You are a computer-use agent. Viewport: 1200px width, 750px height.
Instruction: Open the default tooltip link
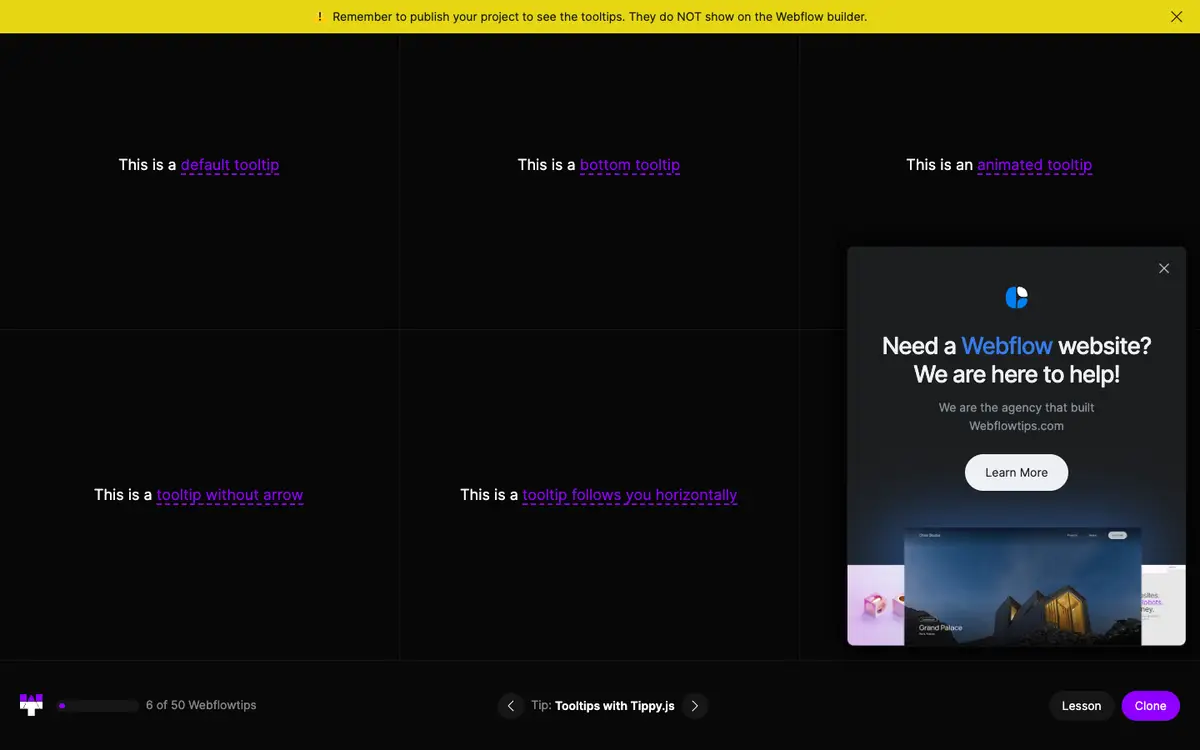point(230,165)
